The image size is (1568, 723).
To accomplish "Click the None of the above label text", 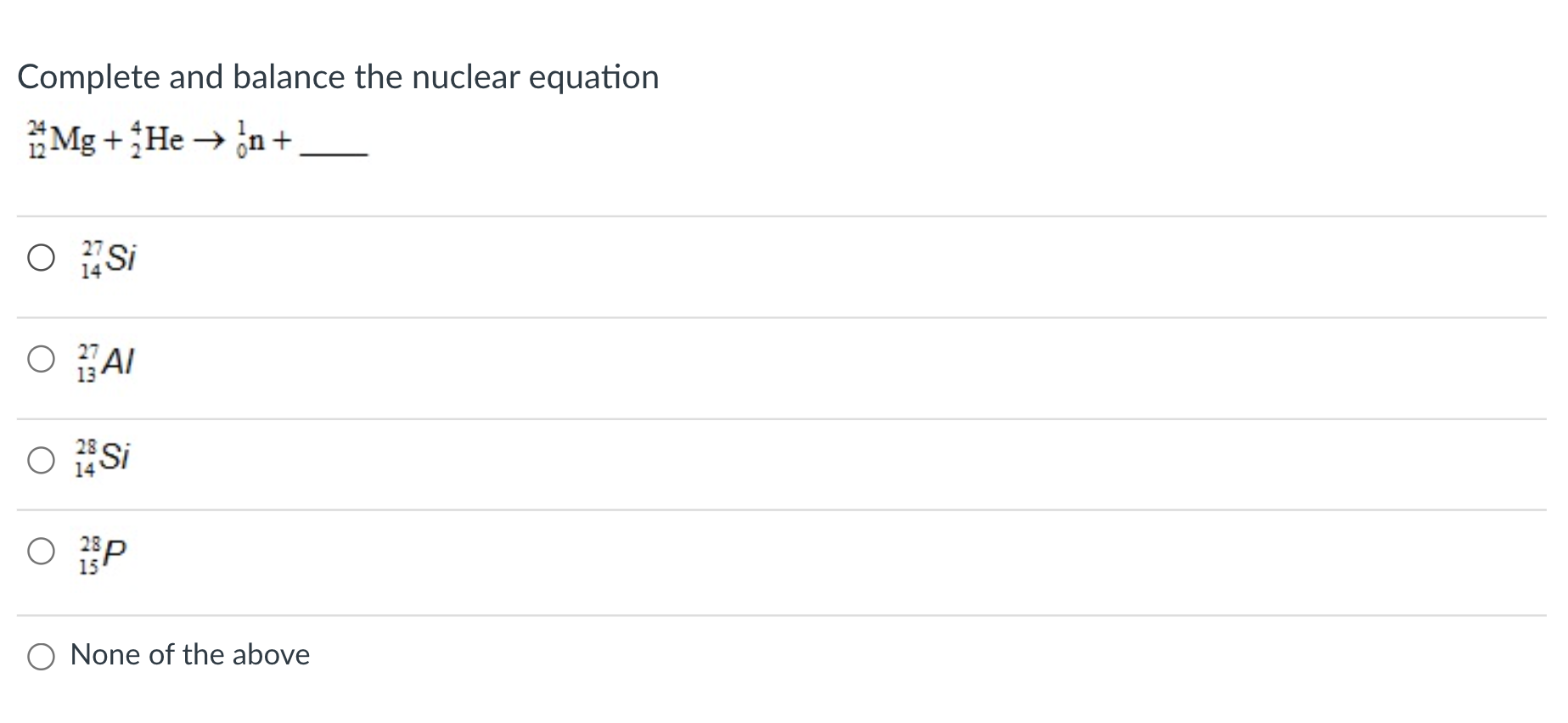I will click(x=189, y=655).
